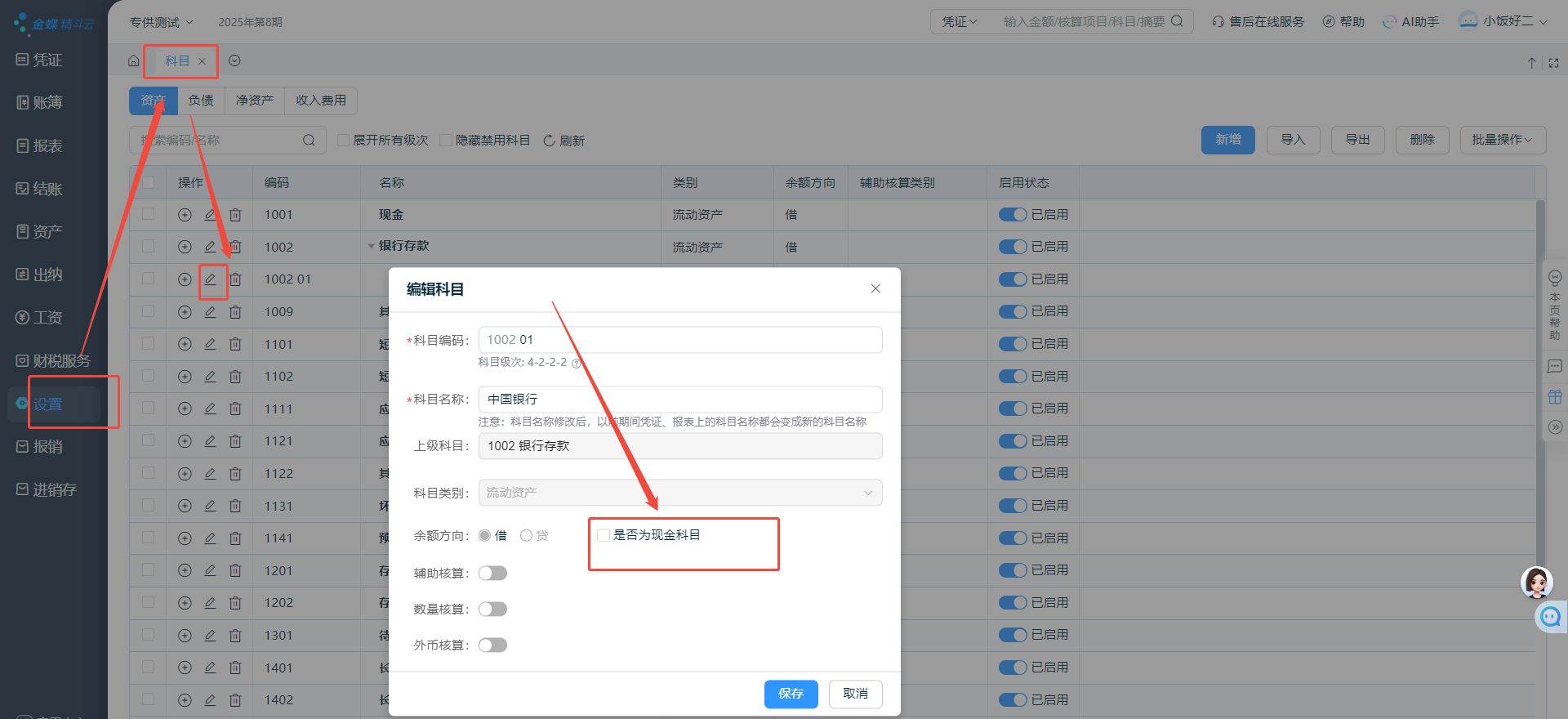
Task: Check the 是否为现金科目 checkbox
Action: (604, 535)
